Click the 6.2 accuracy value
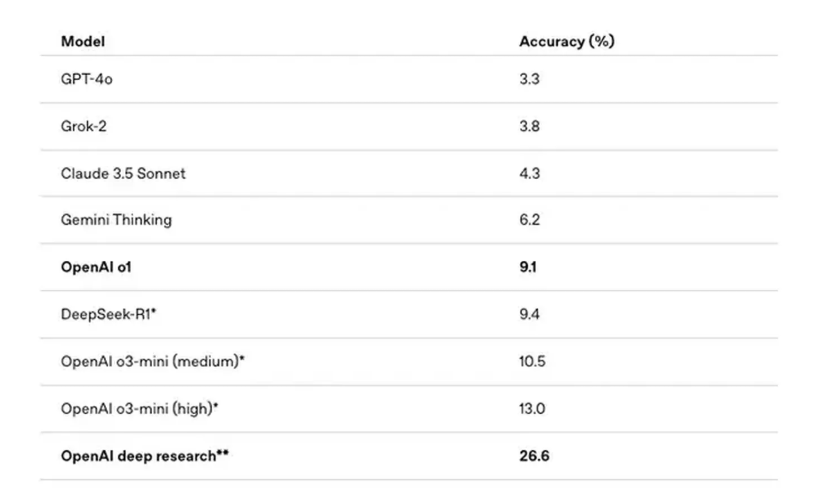The width and height of the screenshot is (826, 491). pyautogui.click(x=529, y=220)
